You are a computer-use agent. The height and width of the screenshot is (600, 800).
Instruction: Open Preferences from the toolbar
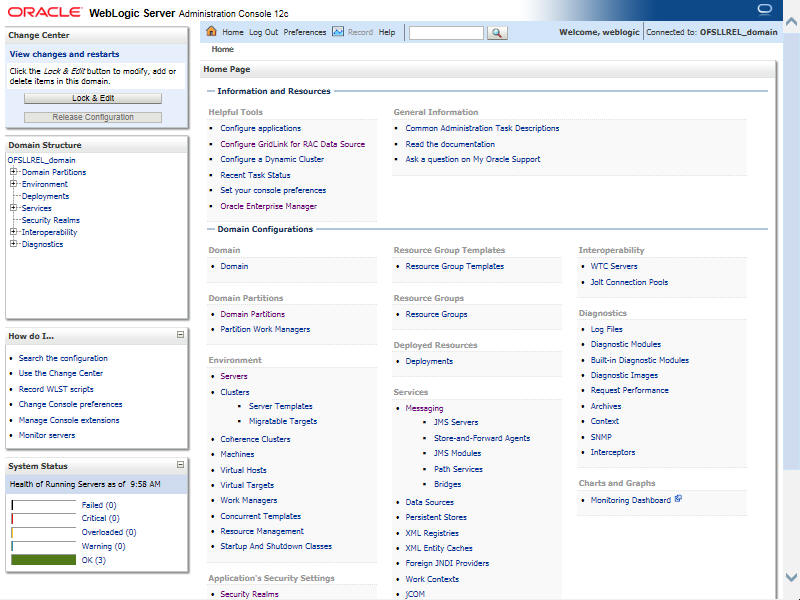(305, 32)
